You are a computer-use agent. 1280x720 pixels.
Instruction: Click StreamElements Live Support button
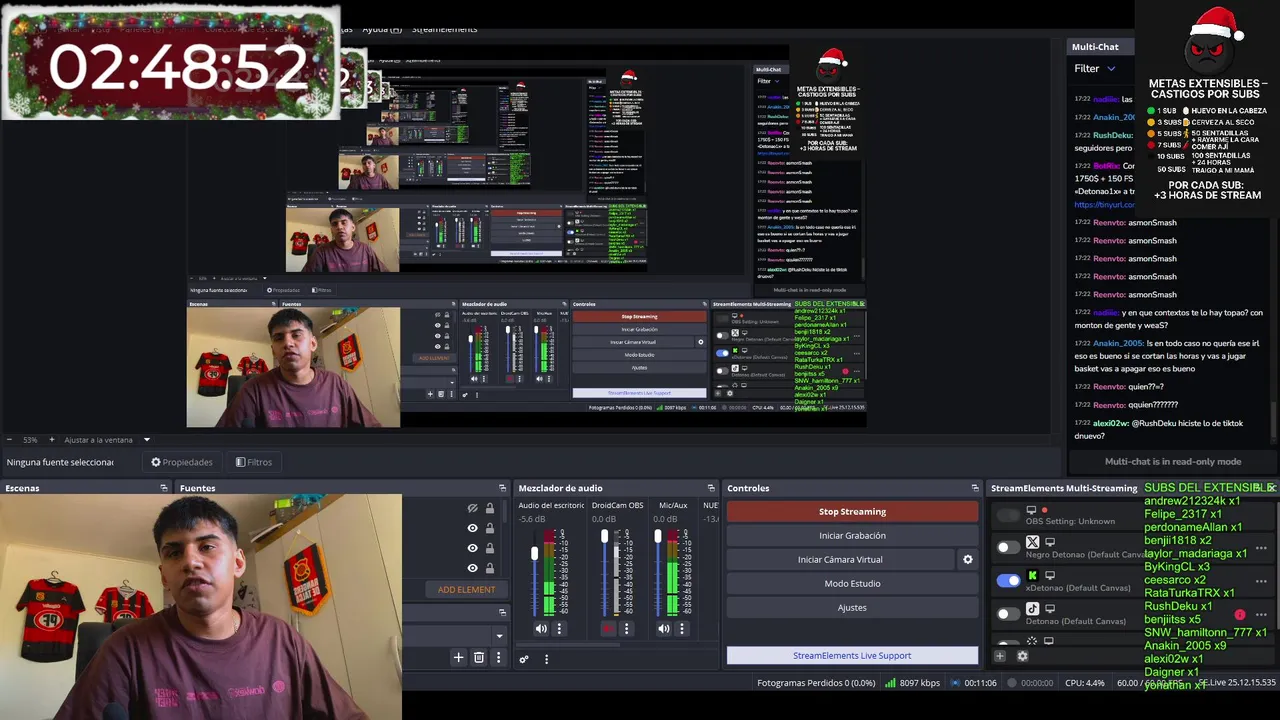coord(852,656)
